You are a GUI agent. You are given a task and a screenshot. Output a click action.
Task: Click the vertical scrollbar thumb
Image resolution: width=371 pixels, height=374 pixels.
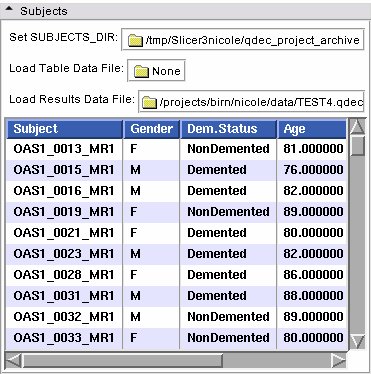coord(358,146)
